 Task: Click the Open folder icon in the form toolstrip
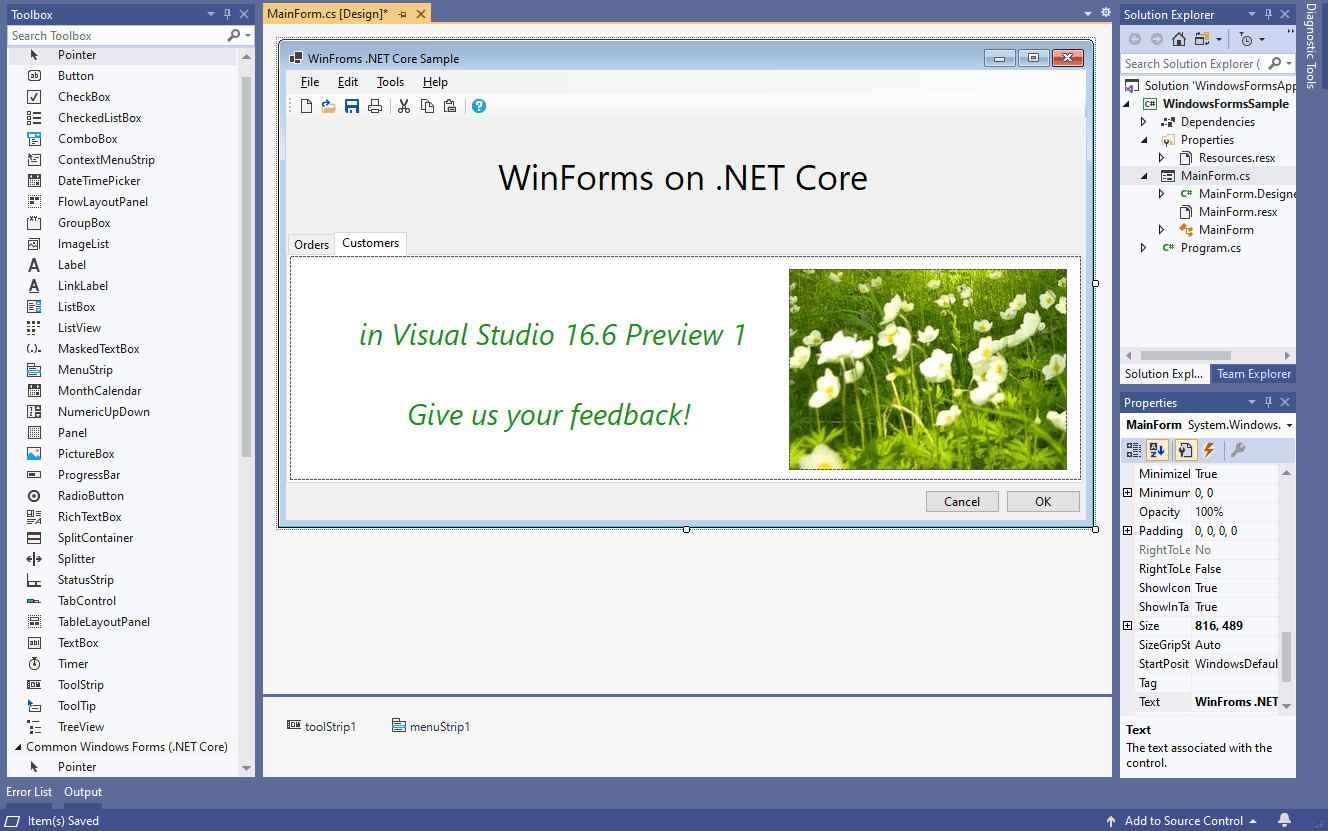click(x=328, y=106)
